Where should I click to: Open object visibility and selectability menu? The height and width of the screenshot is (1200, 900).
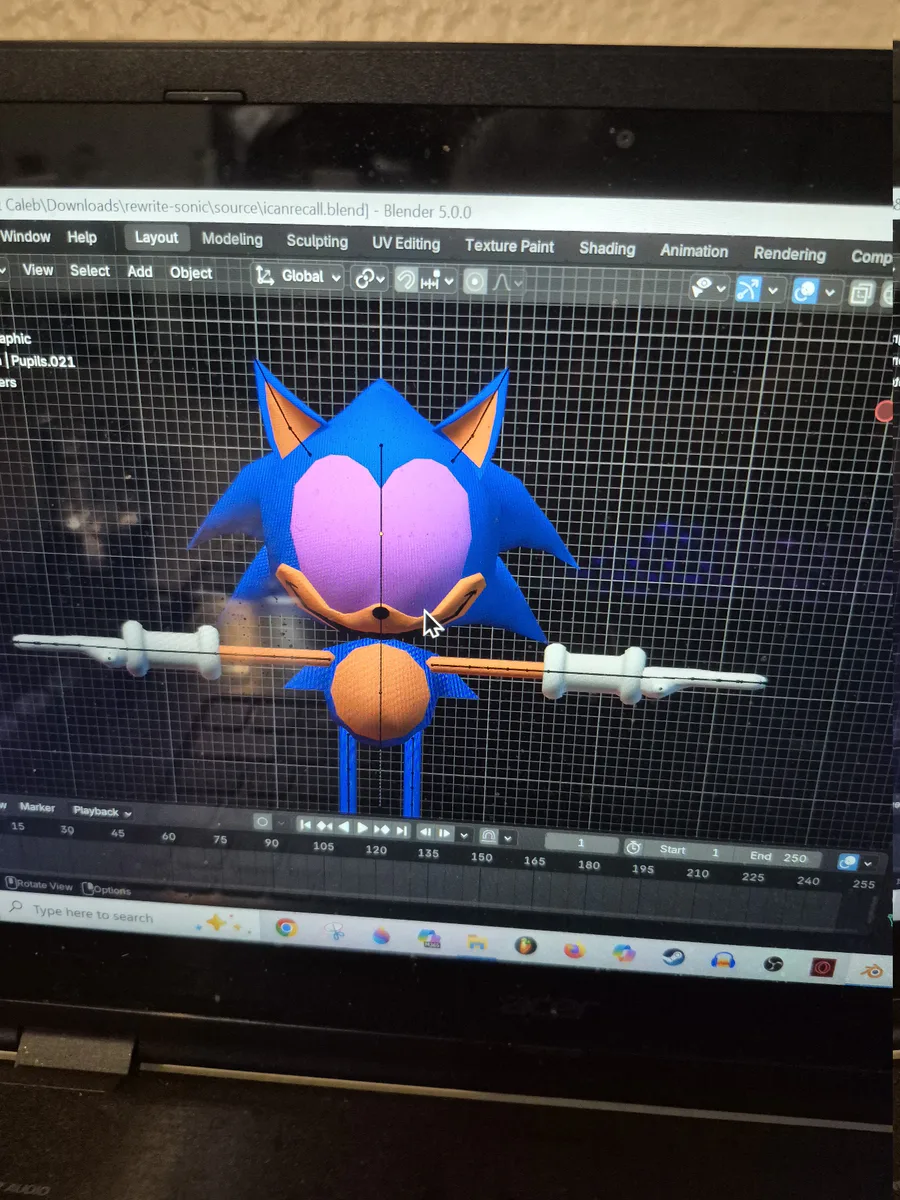click(x=710, y=289)
